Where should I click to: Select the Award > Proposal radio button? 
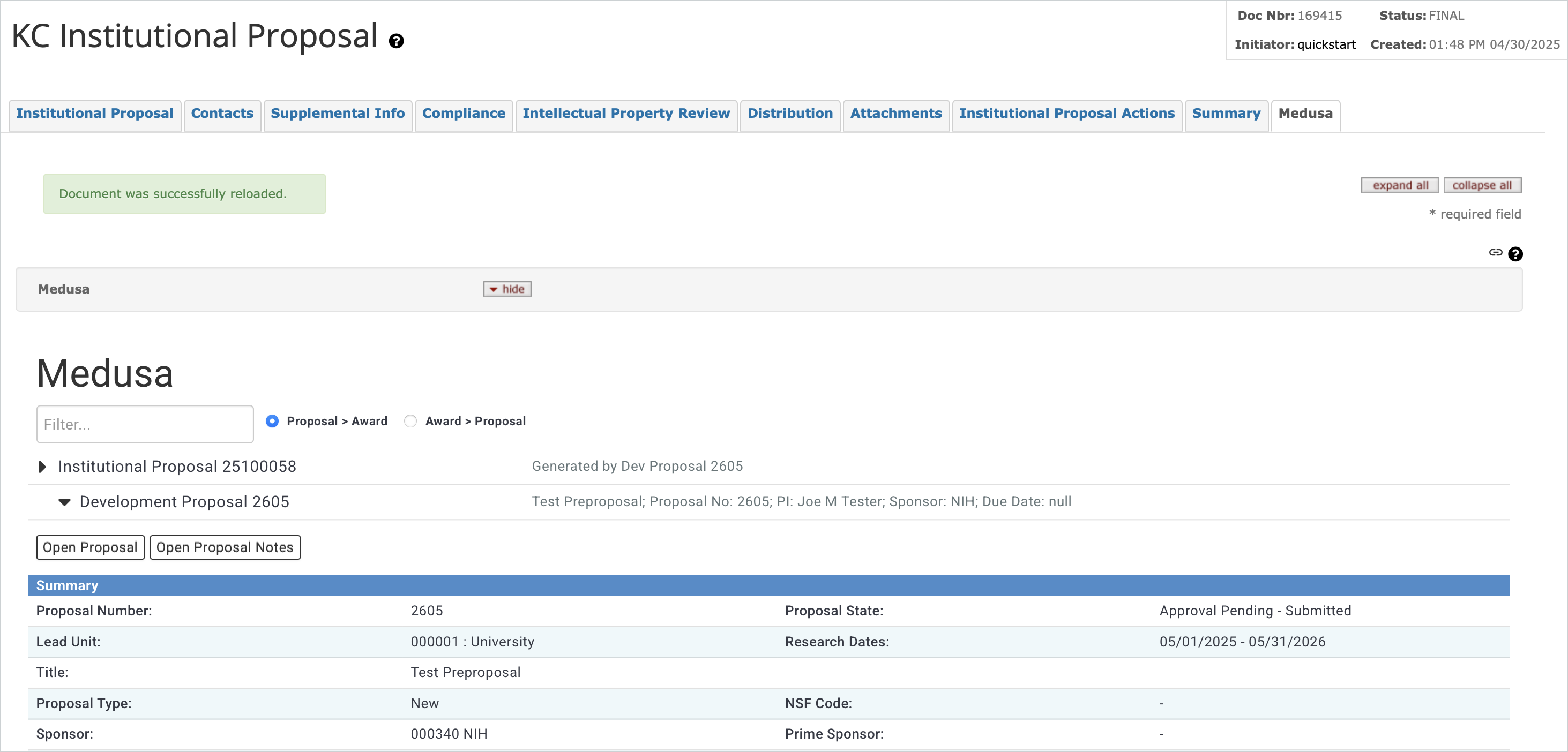[x=411, y=421]
